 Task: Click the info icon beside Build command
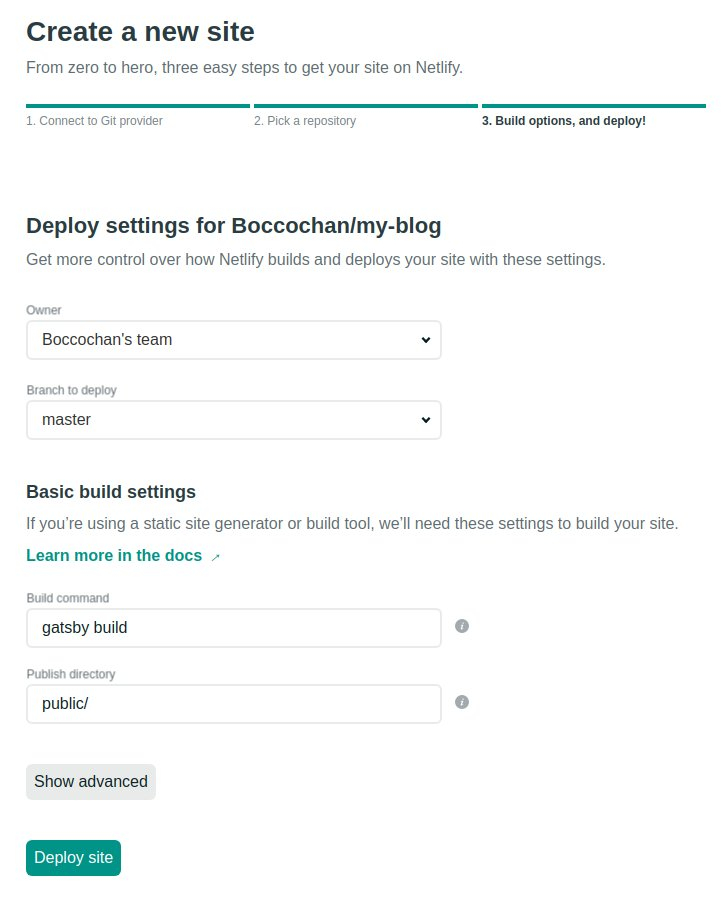click(461, 626)
